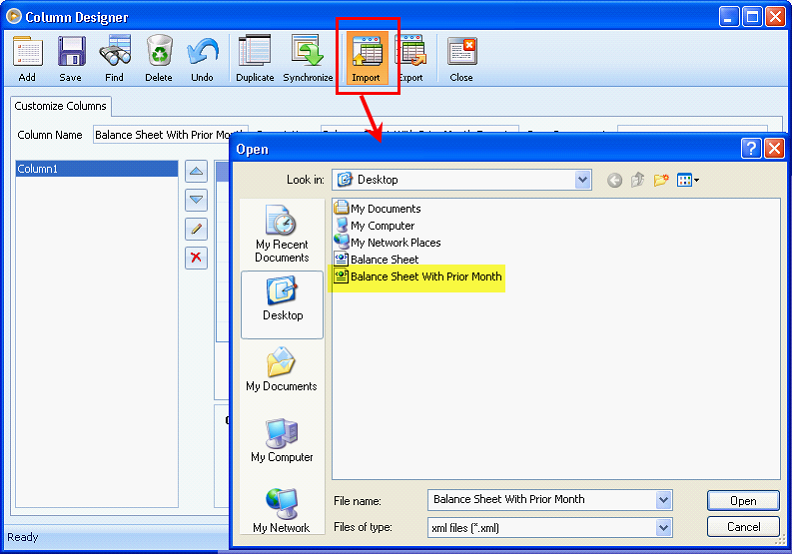Select My Documents in the file list
Viewport: 793px width, 555px height.
coord(377,208)
